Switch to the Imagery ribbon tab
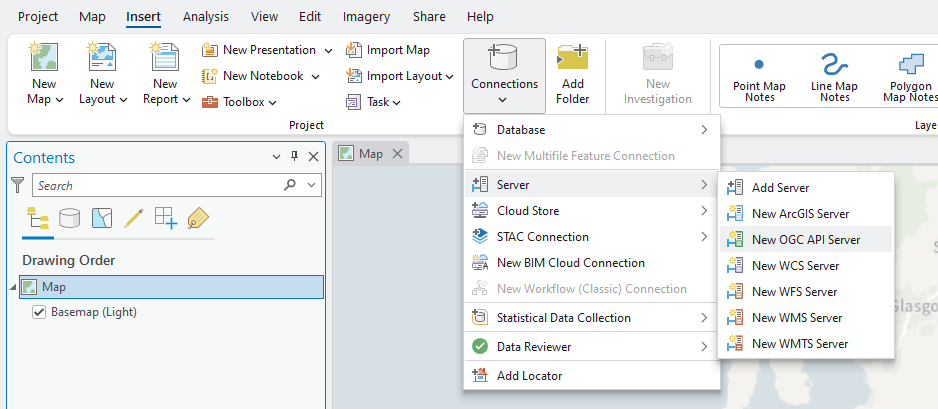This screenshot has height=409, width=938. (x=367, y=17)
